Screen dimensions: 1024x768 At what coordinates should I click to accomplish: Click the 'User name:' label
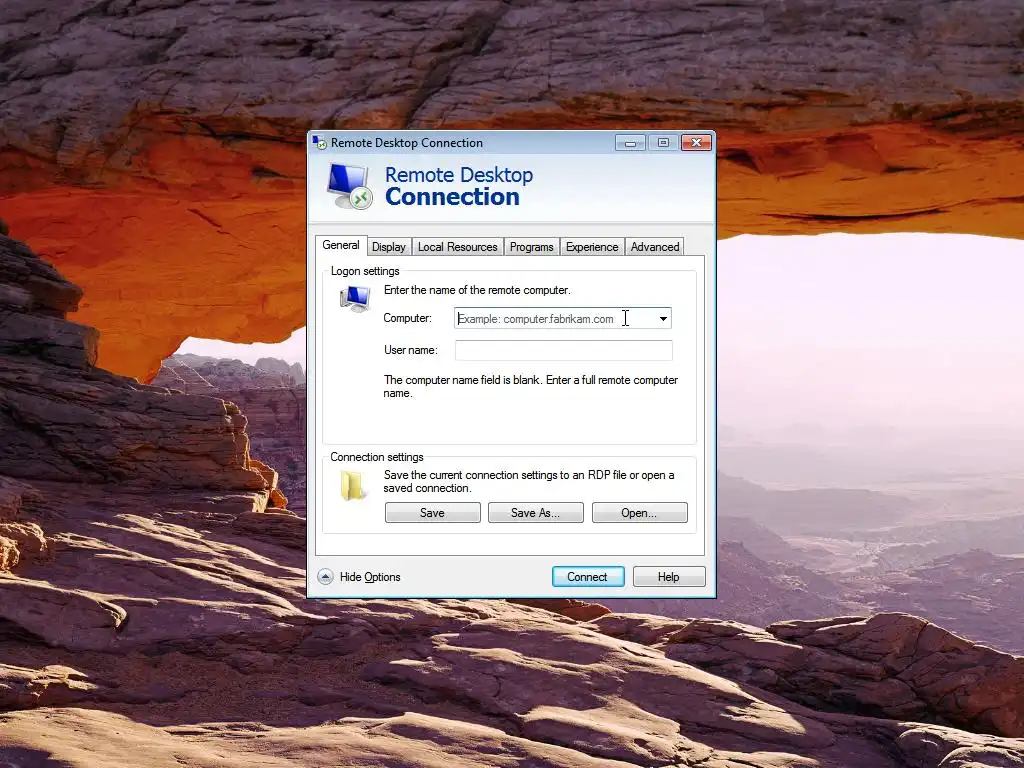[410, 350]
